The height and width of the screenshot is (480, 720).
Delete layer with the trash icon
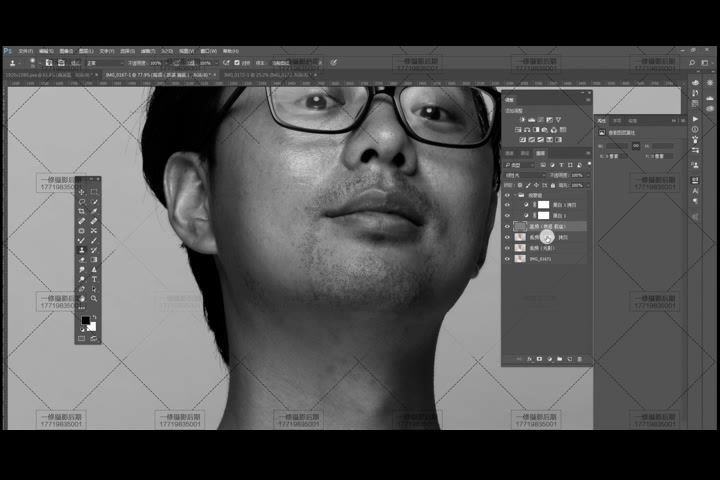click(x=579, y=359)
